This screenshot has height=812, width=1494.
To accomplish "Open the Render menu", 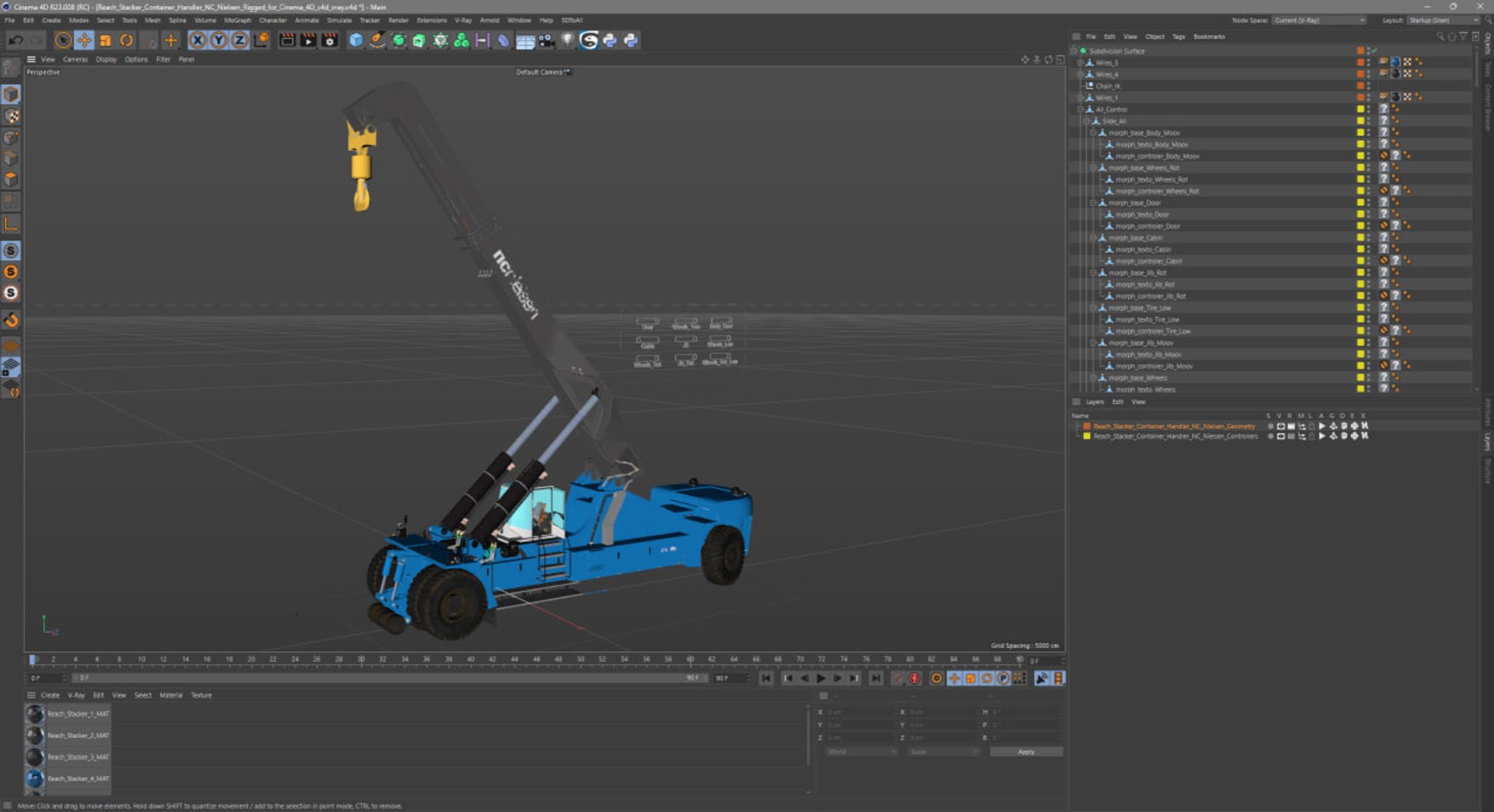I will (x=398, y=20).
